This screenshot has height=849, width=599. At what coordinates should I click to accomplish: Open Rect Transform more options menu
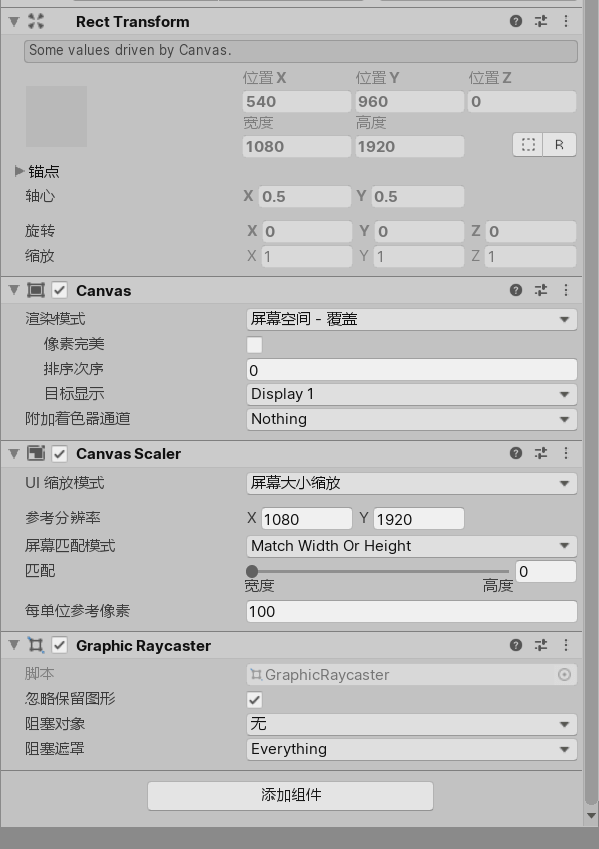[x=566, y=21]
